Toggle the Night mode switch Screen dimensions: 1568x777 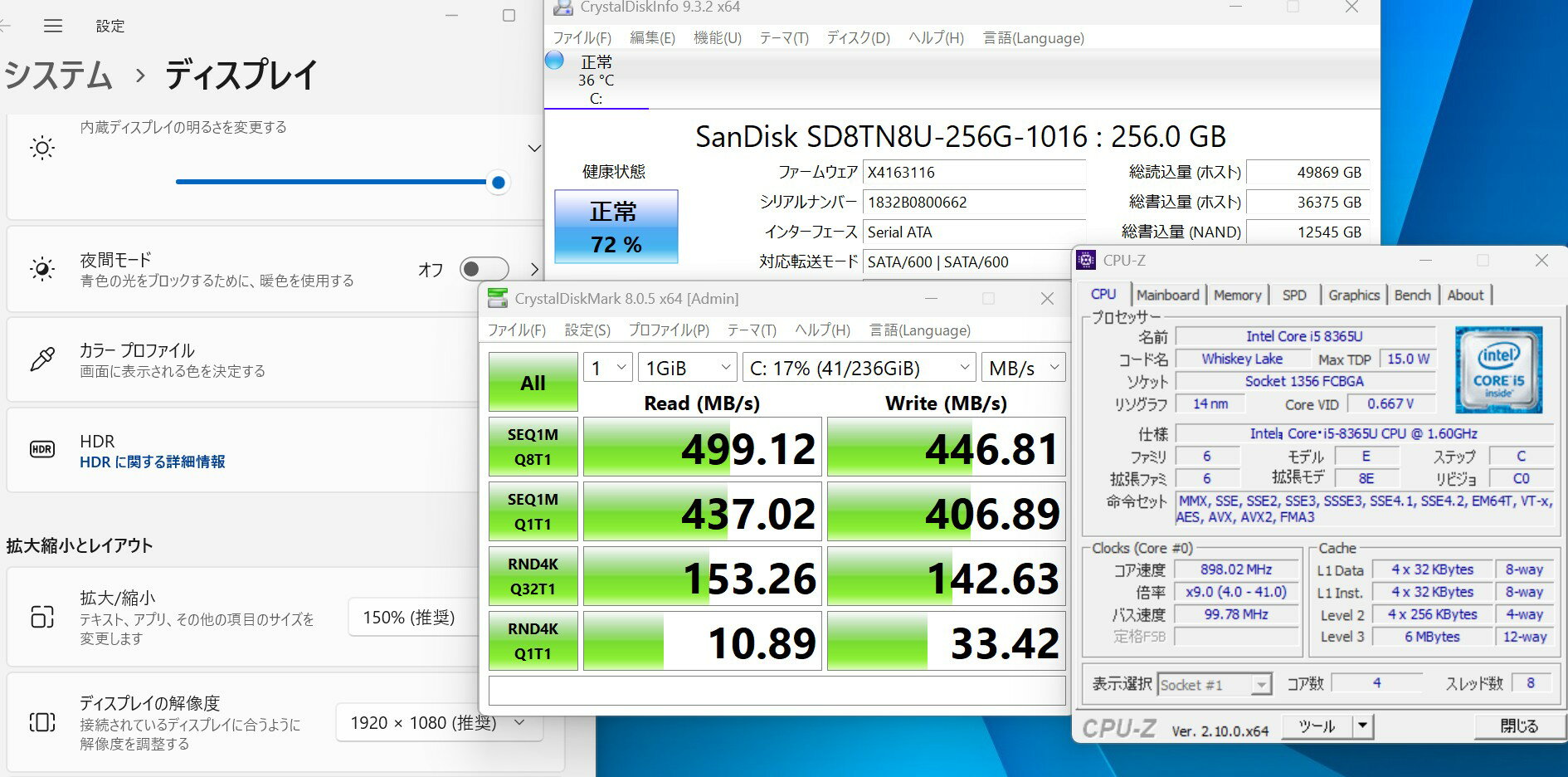[484, 269]
